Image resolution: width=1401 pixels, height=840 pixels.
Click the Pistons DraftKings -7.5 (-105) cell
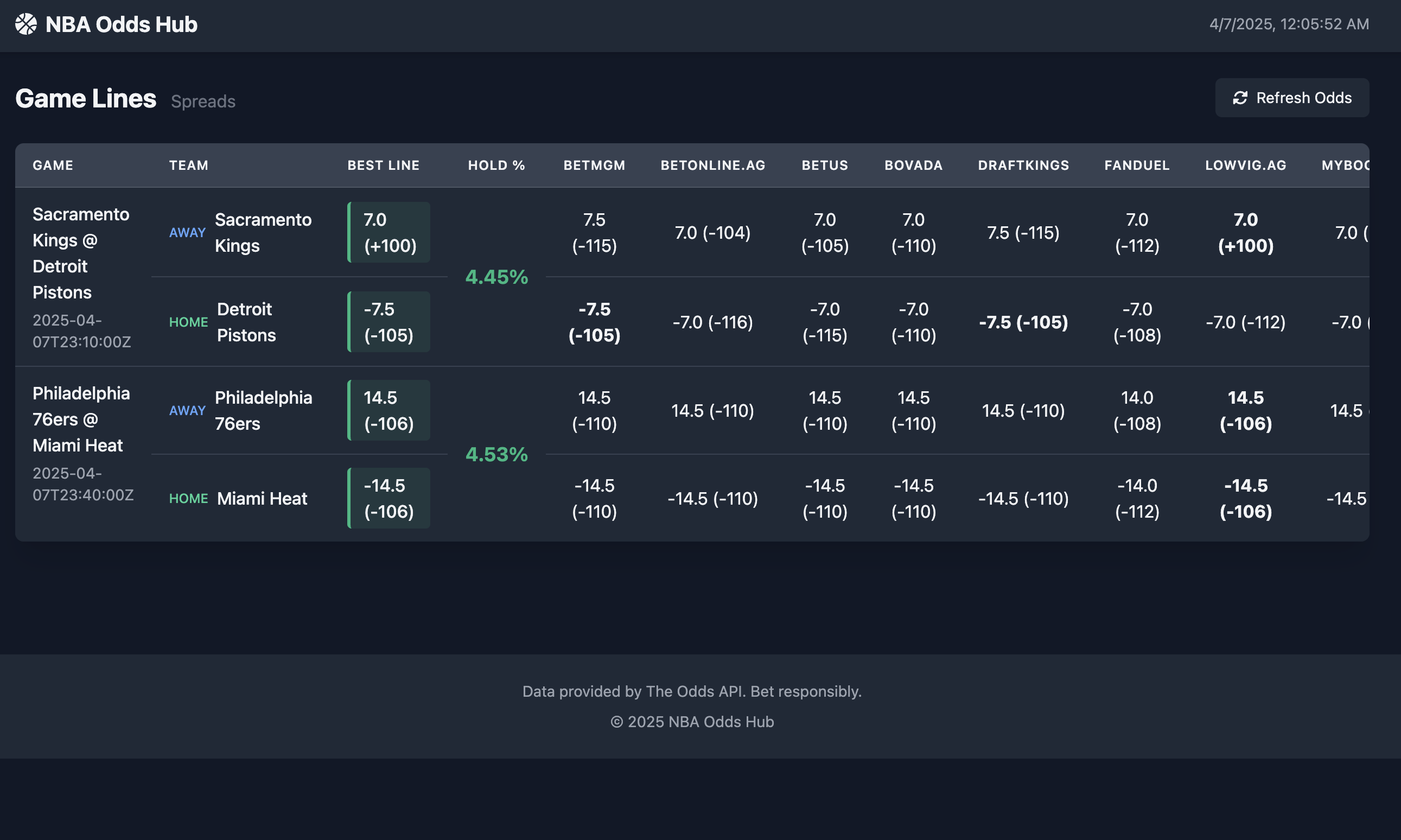tap(1023, 321)
